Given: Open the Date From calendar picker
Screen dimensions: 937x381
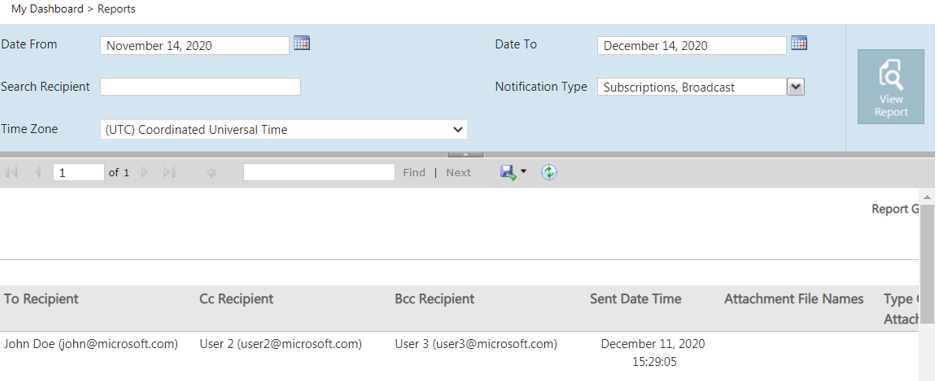Looking at the screenshot, I should tap(302, 44).
